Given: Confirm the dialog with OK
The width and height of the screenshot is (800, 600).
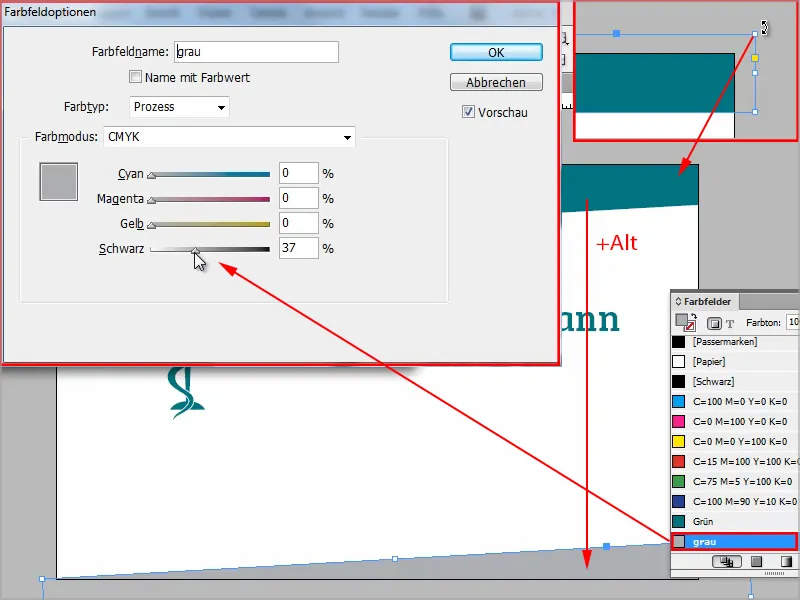Looking at the screenshot, I should pyautogui.click(x=496, y=53).
